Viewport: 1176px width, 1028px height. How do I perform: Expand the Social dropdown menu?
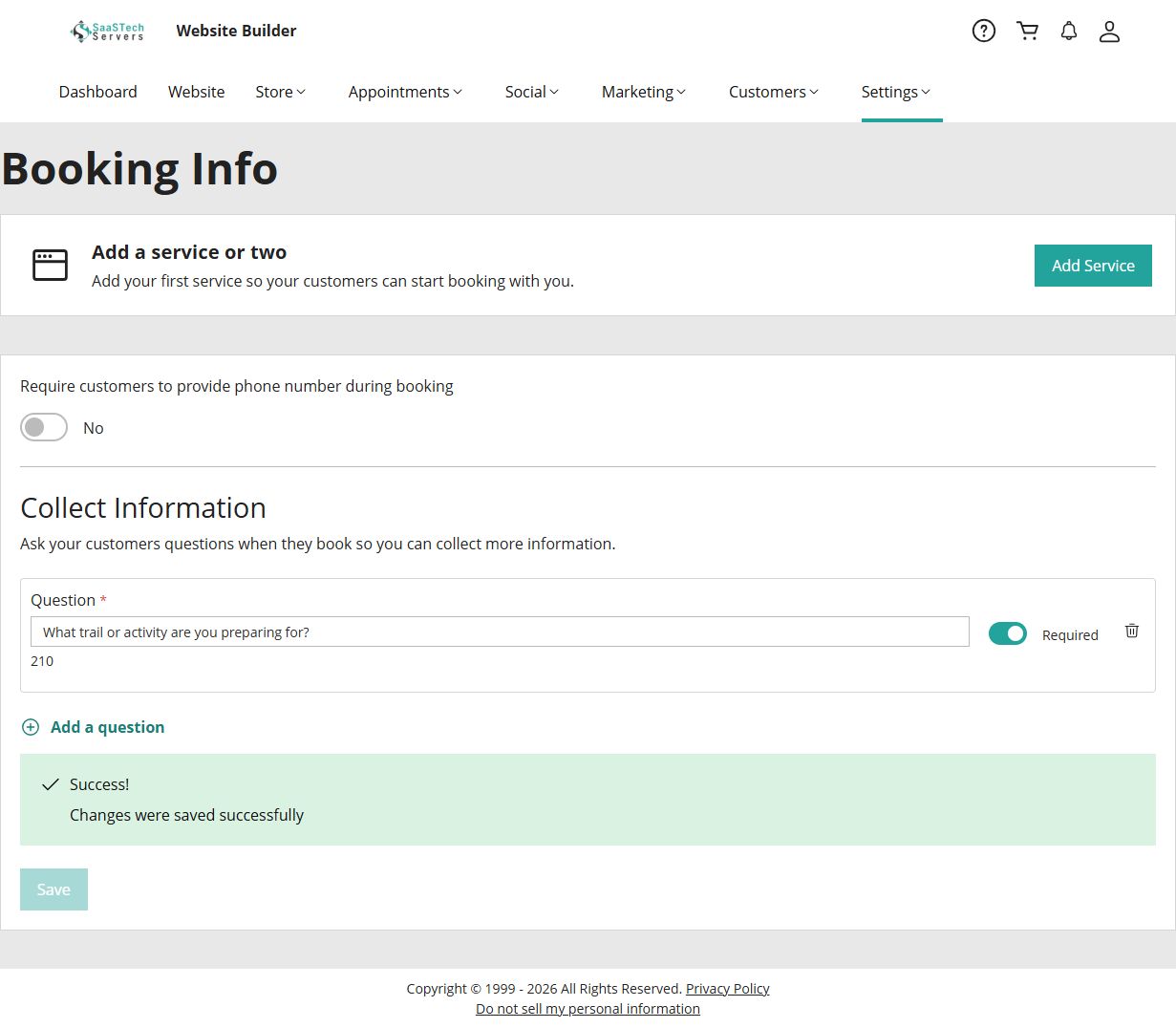[x=531, y=92]
